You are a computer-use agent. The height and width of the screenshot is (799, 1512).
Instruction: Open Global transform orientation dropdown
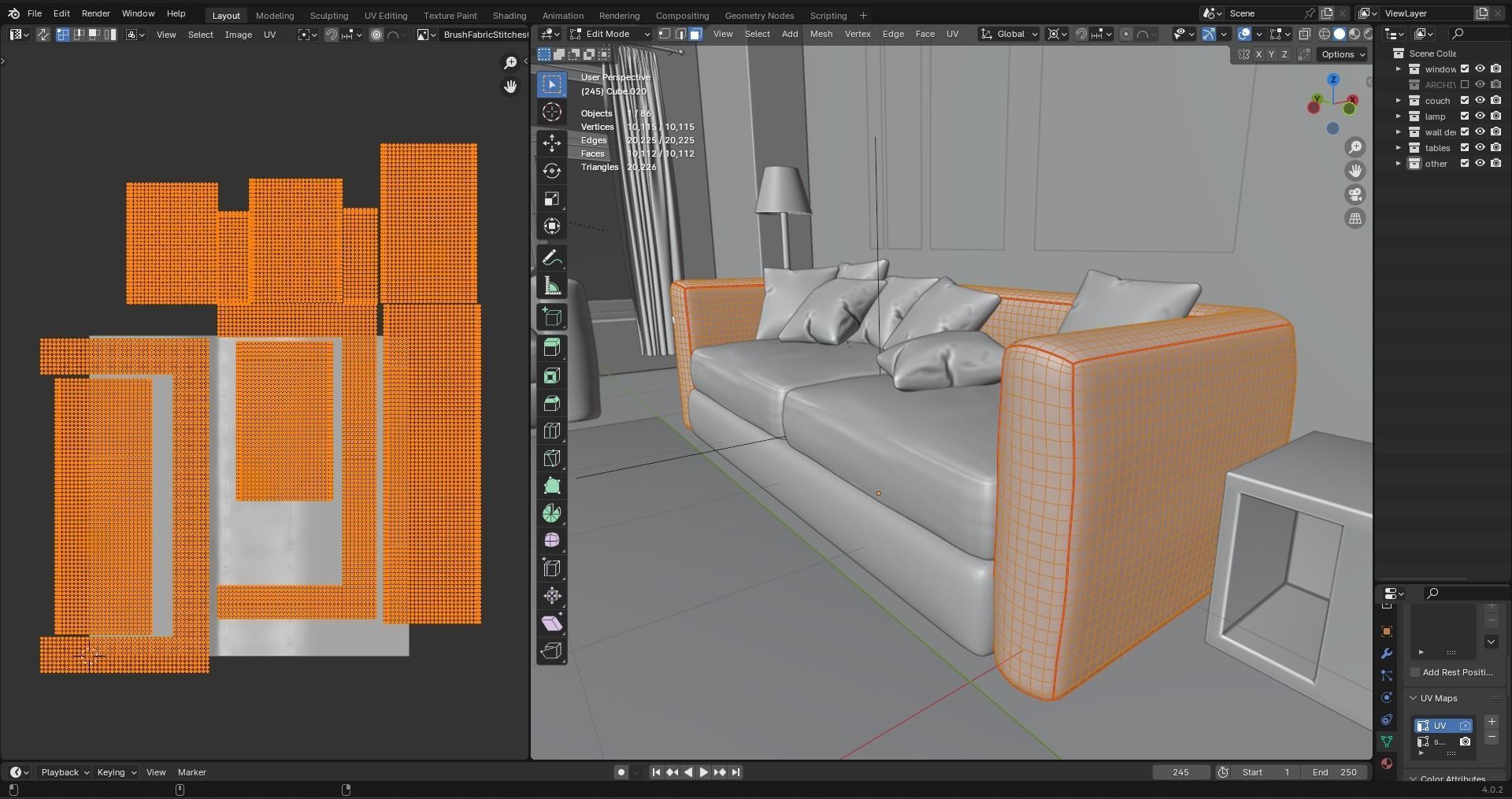1009,34
